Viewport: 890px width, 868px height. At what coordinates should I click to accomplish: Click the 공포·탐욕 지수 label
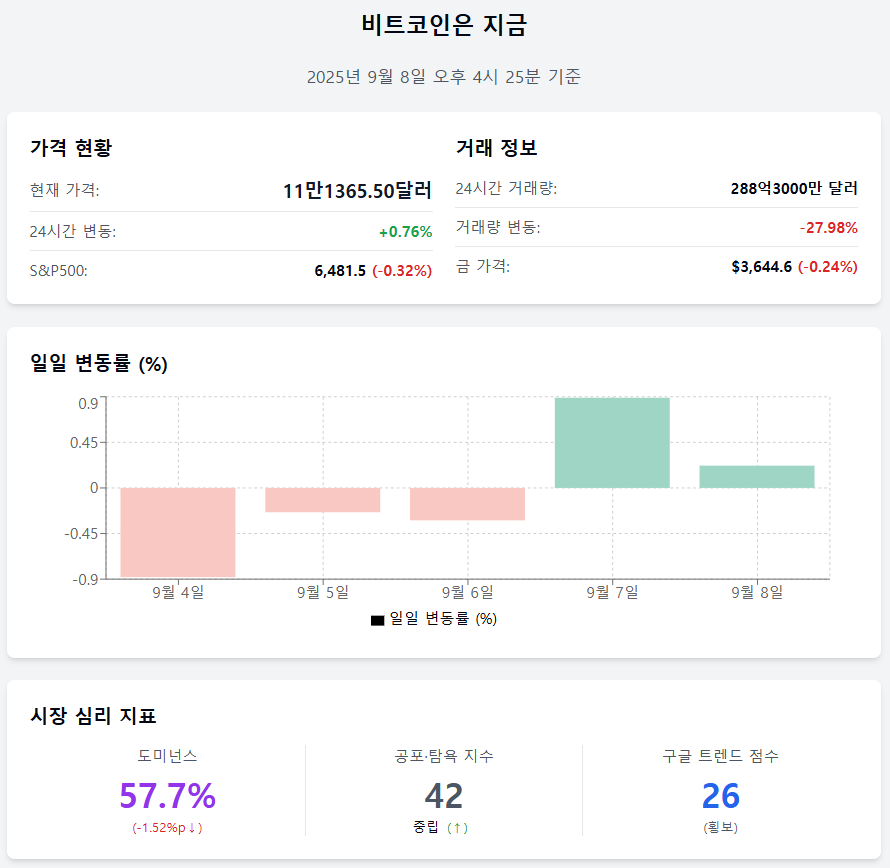coord(444,756)
